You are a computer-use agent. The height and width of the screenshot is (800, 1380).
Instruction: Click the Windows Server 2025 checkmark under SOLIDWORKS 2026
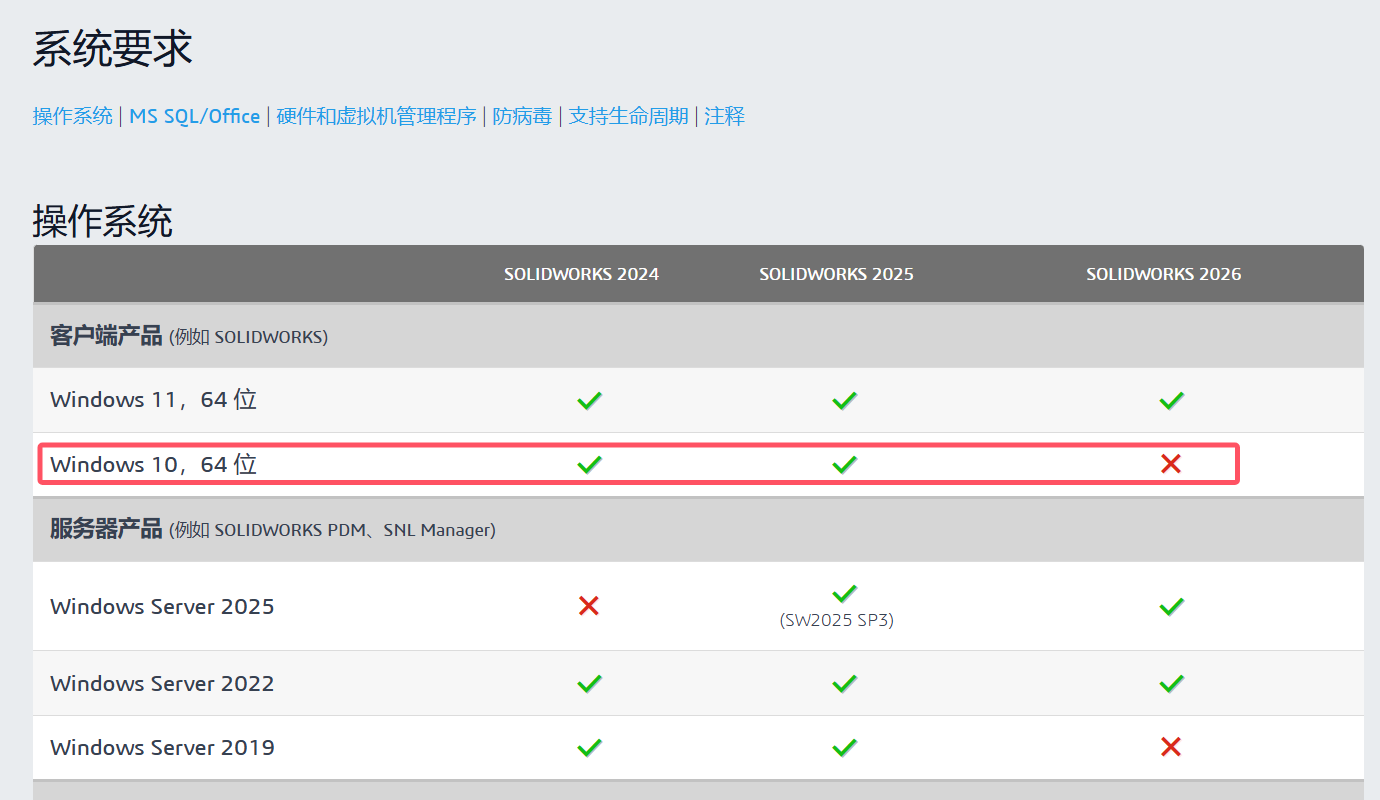(1171, 606)
